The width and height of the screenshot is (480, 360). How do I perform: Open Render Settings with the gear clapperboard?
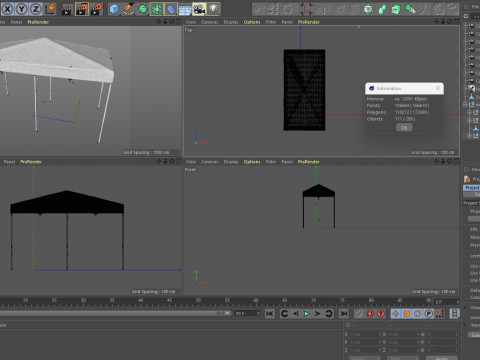(96, 9)
